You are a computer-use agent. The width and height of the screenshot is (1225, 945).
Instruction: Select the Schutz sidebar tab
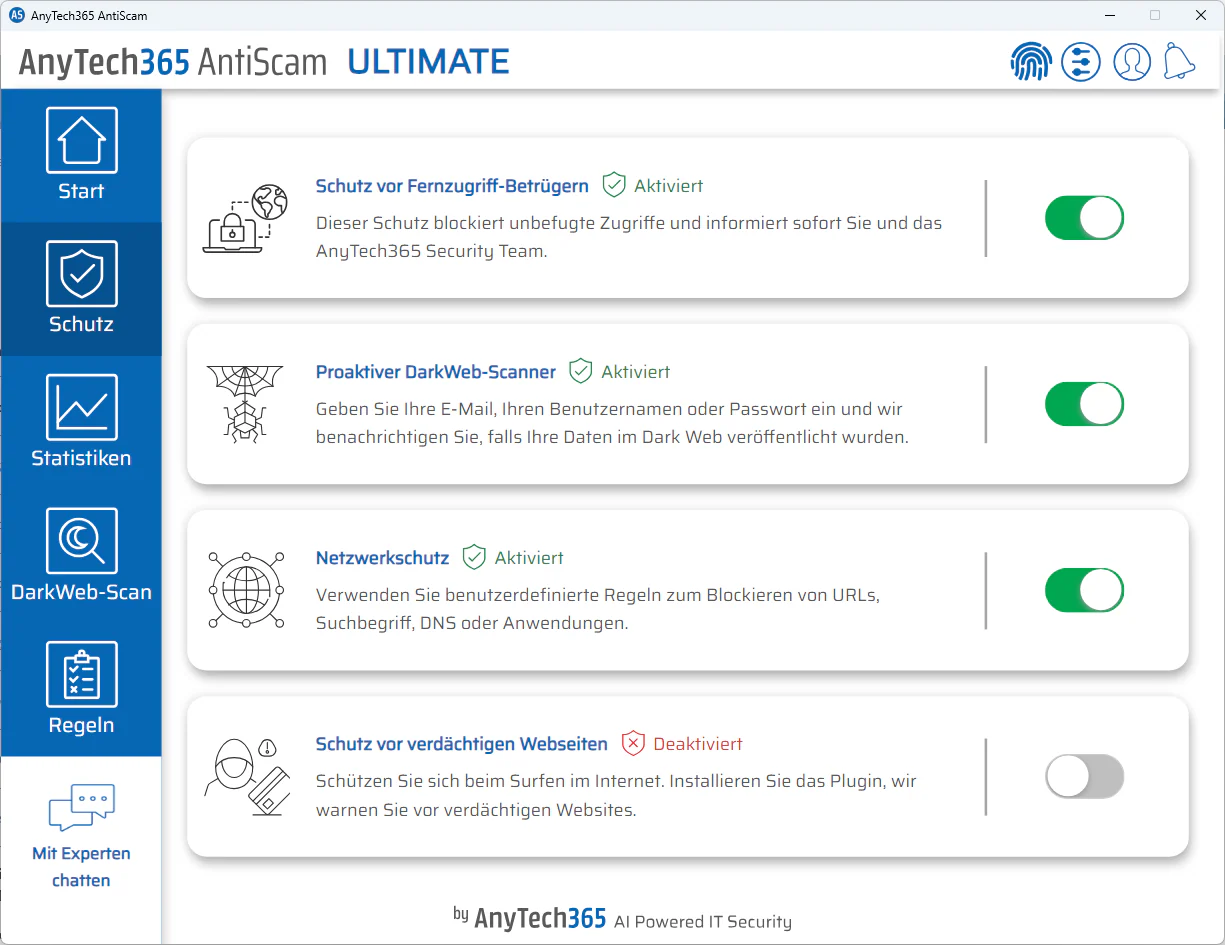point(81,289)
